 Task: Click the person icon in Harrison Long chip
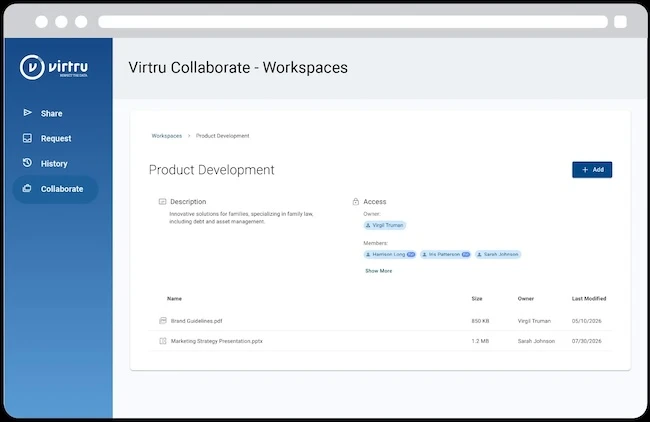(x=368, y=255)
